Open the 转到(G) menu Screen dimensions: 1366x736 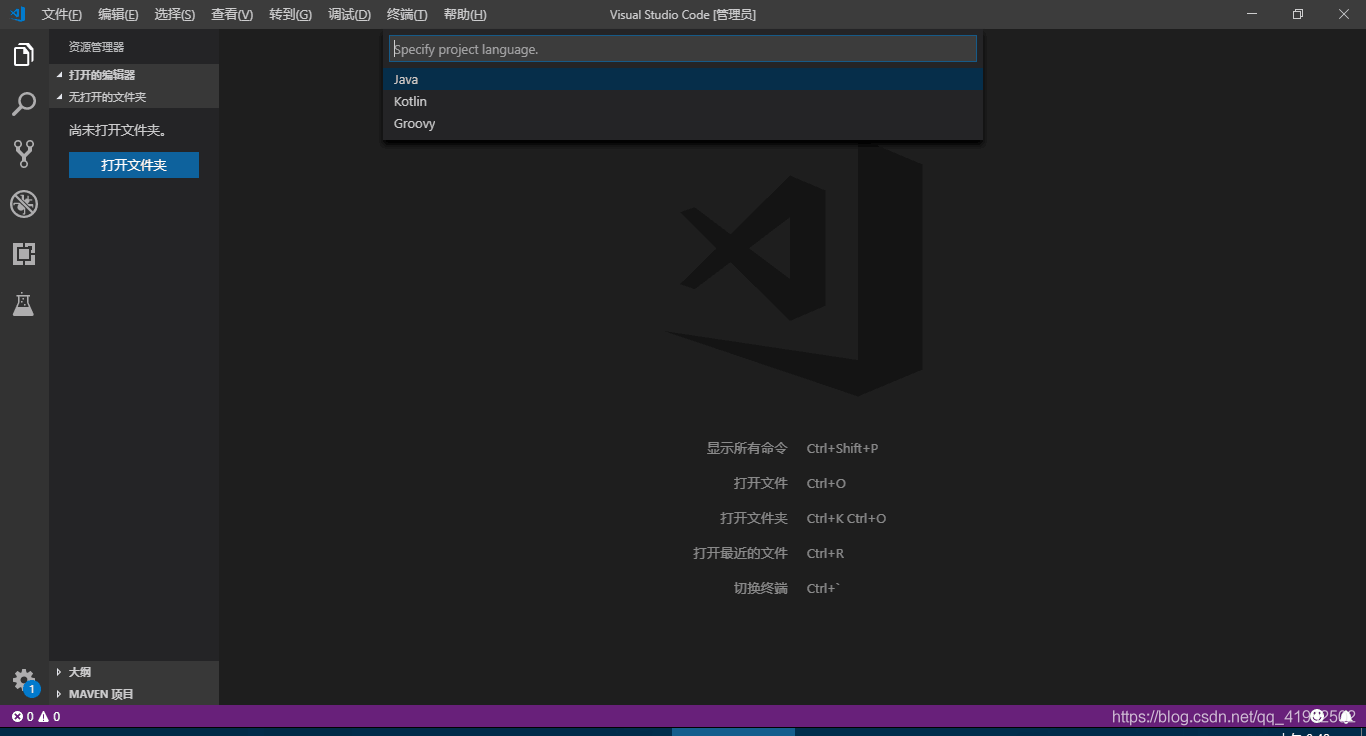[290, 14]
